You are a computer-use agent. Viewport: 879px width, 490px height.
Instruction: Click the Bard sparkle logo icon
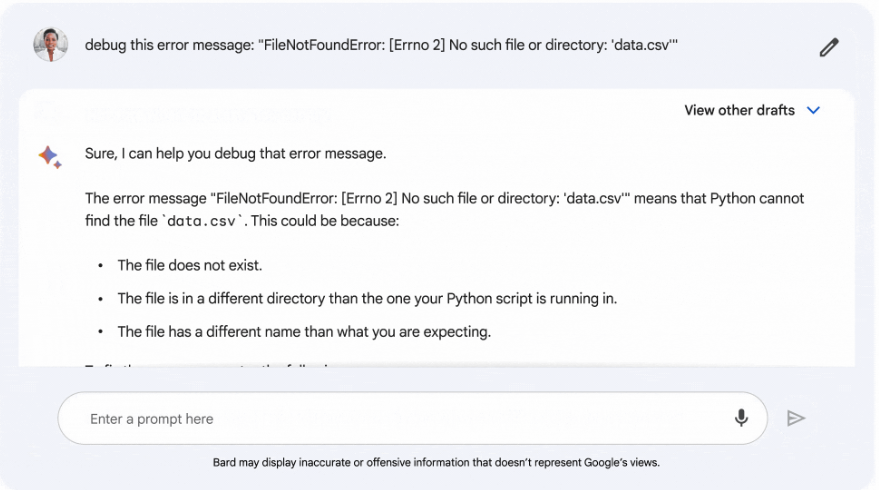tap(49, 156)
